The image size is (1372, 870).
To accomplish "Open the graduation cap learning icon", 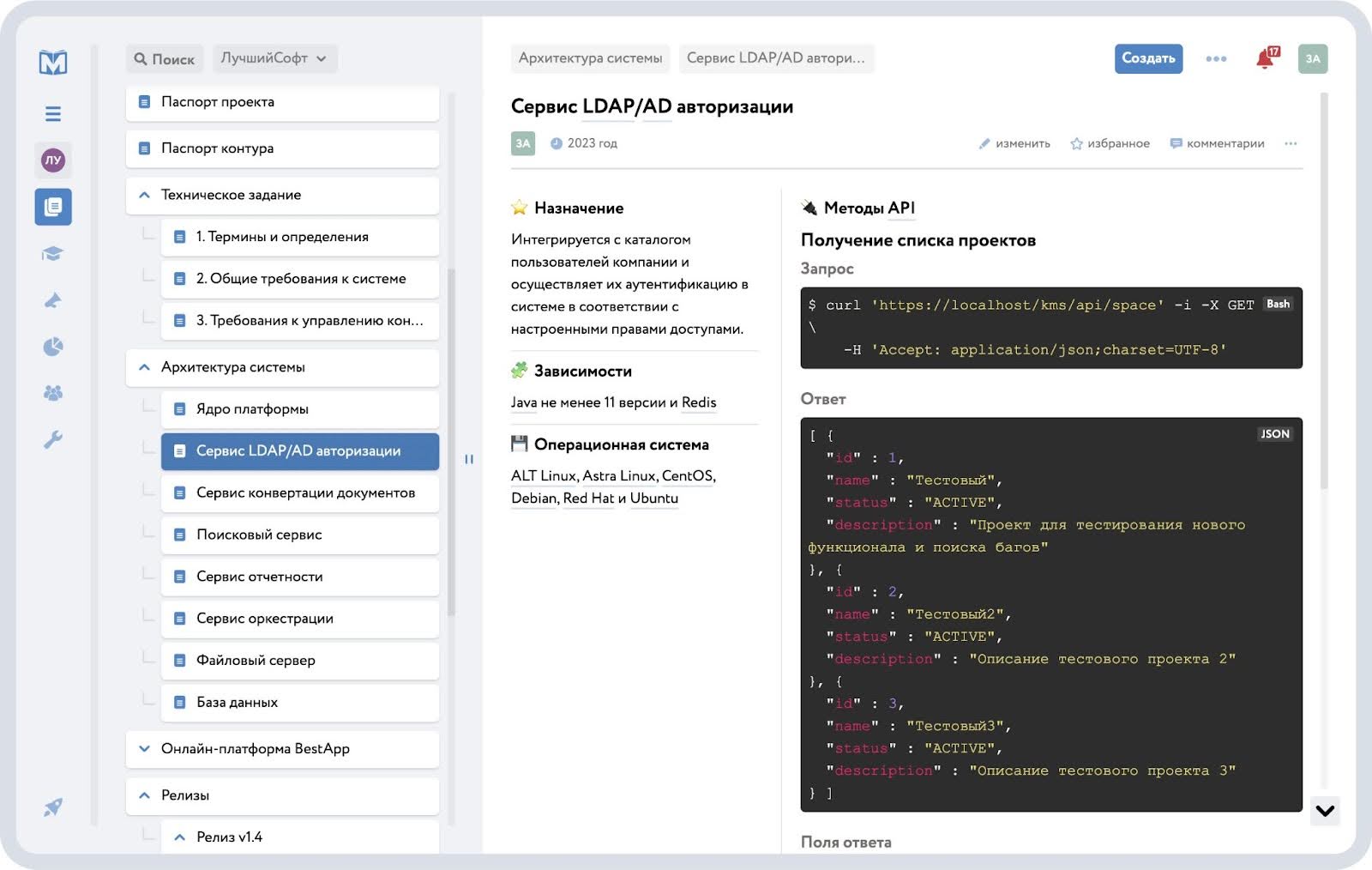I will (53, 254).
